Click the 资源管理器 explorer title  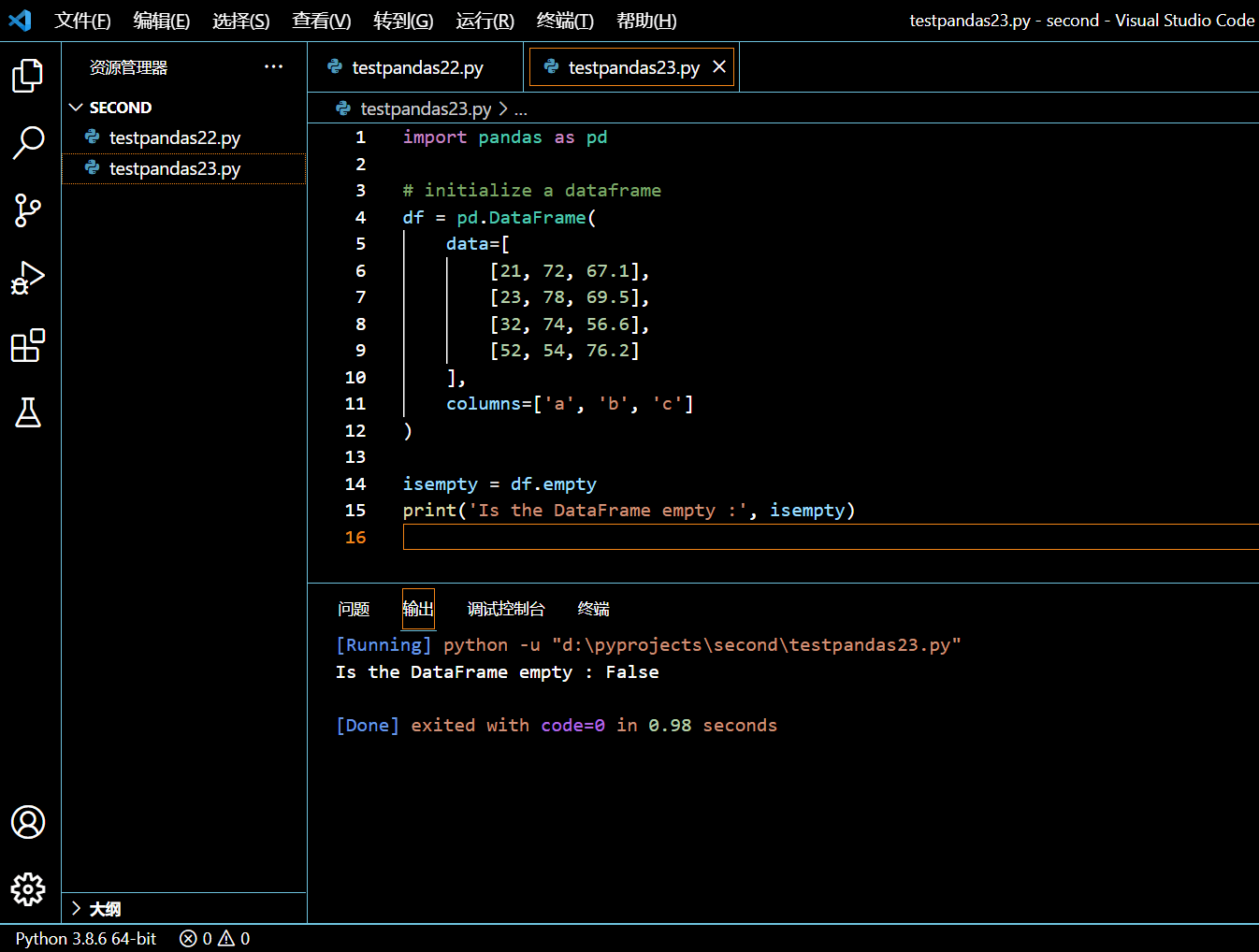128,67
